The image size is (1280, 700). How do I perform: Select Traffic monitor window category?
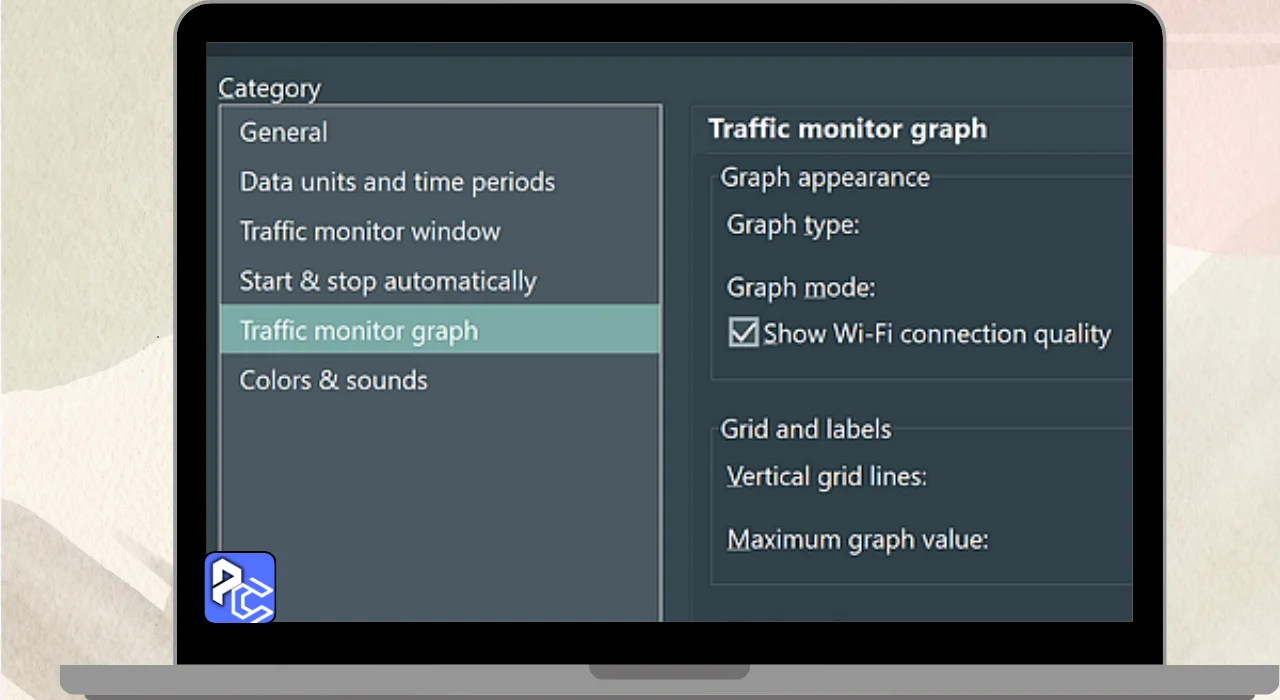[440, 231]
